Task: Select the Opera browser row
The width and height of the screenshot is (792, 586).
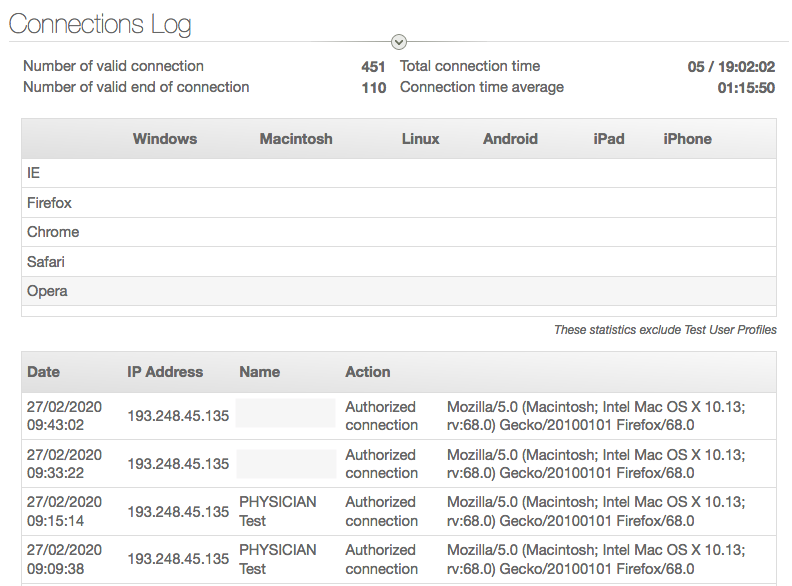Action: 47,291
